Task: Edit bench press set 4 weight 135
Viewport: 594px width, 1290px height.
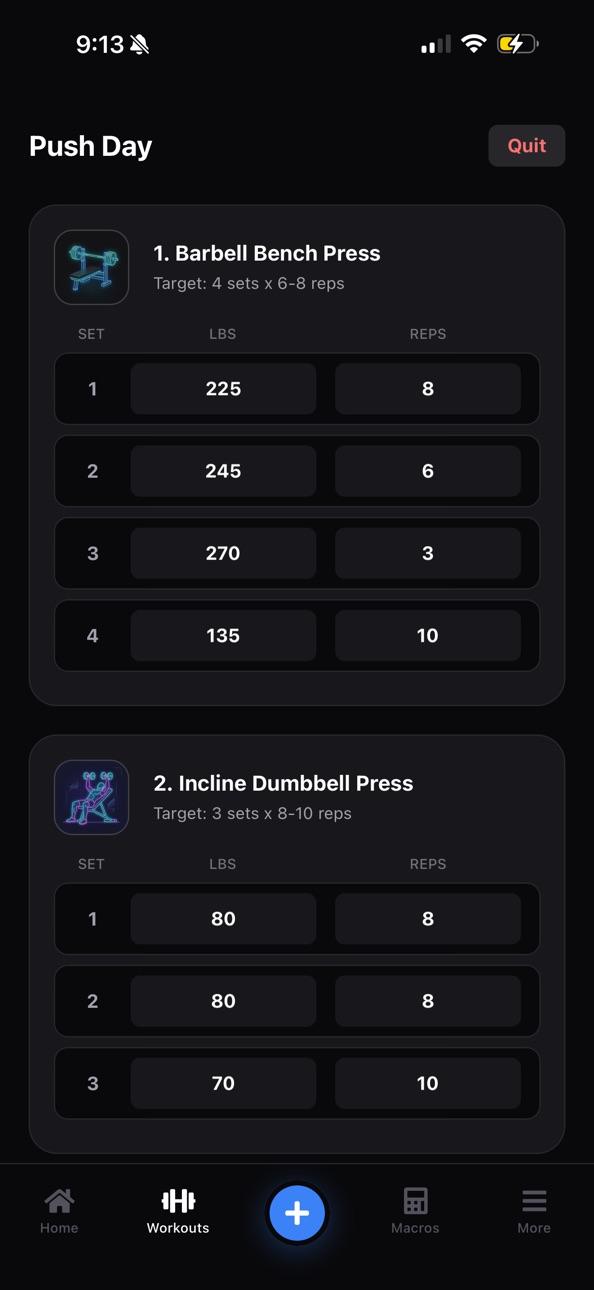Action: pyautogui.click(x=223, y=635)
